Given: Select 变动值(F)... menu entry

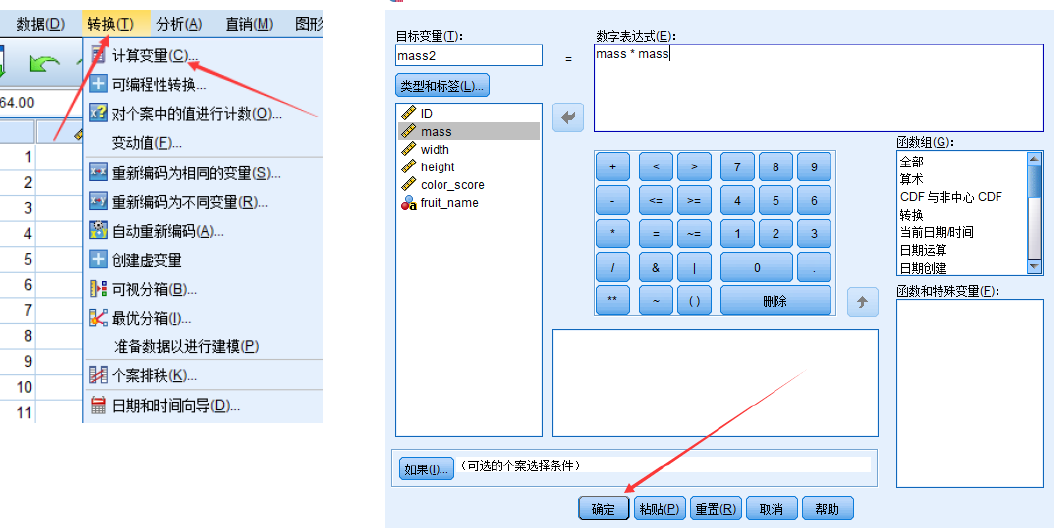Looking at the screenshot, I should click(x=147, y=143).
